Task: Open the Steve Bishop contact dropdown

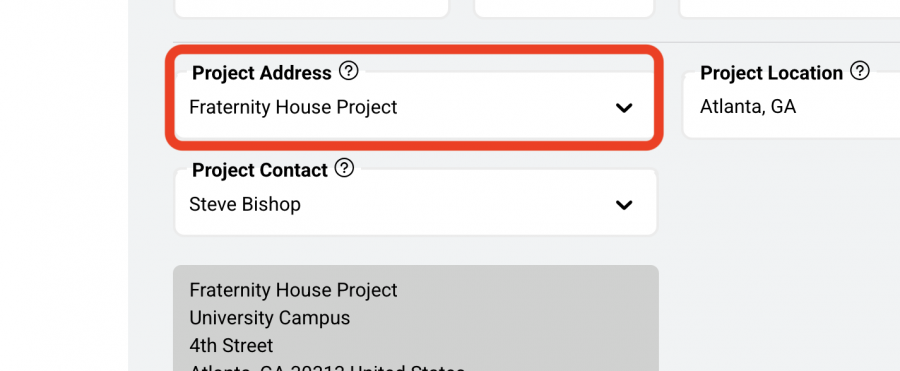Action: click(415, 202)
